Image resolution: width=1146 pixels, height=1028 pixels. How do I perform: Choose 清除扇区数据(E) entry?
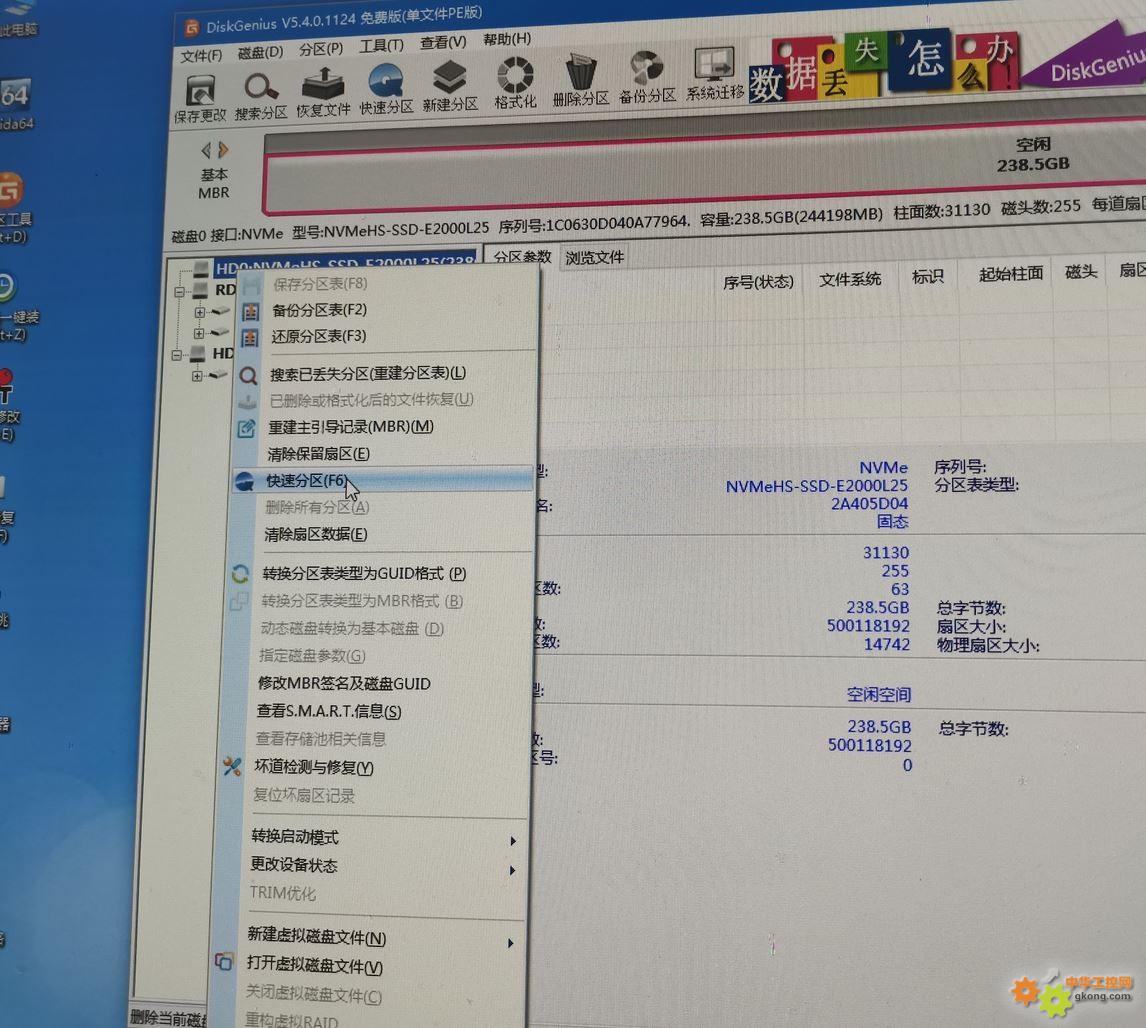[x=316, y=534]
